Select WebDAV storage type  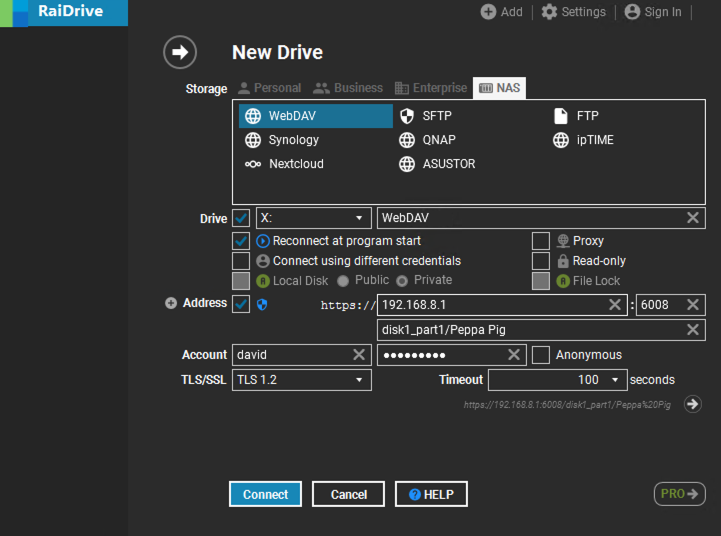click(316, 116)
